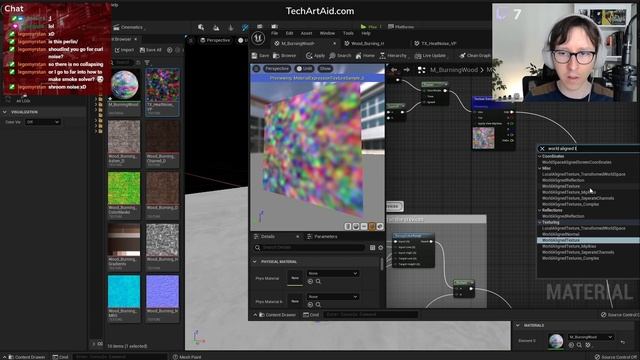Click the Unreal Engine logo icon
Viewport: 640px width, 360px height.
coord(258,38)
